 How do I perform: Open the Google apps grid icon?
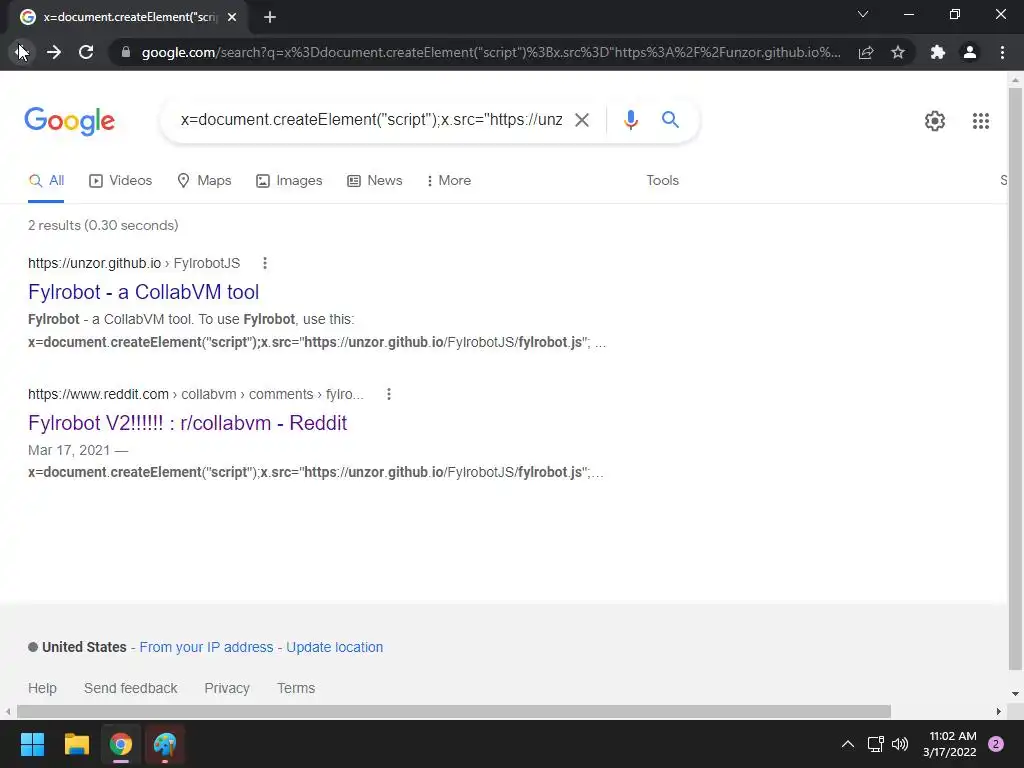click(980, 121)
